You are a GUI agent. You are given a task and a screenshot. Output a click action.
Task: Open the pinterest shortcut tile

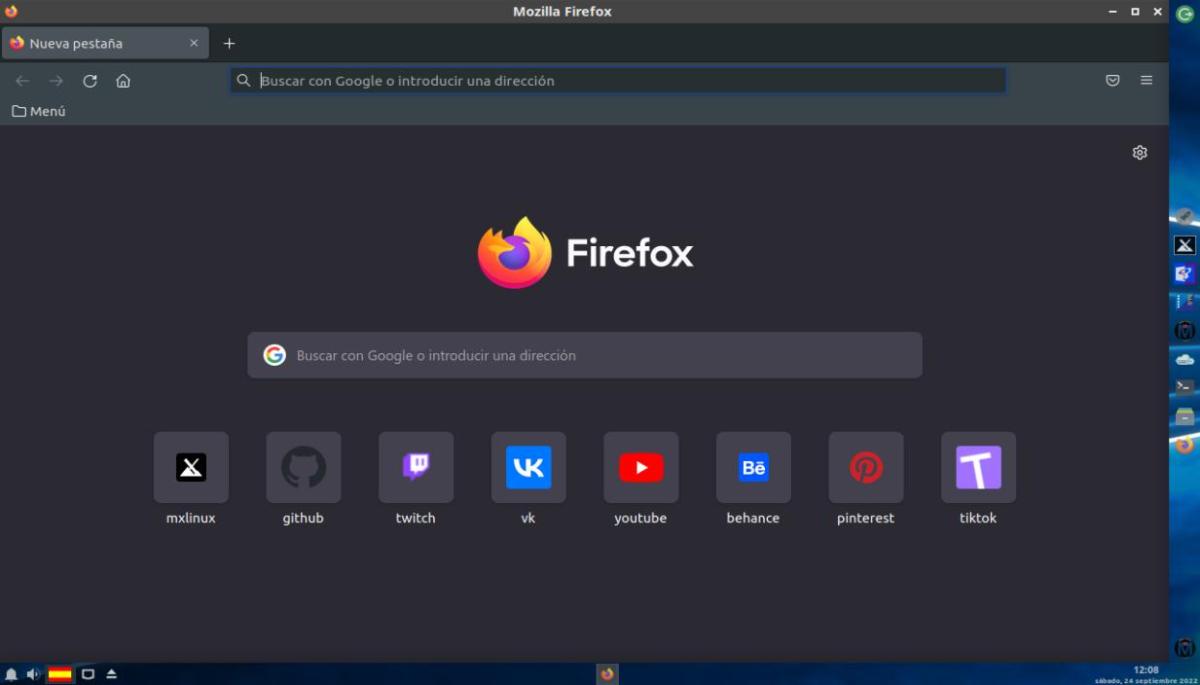click(x=866, y=467)
